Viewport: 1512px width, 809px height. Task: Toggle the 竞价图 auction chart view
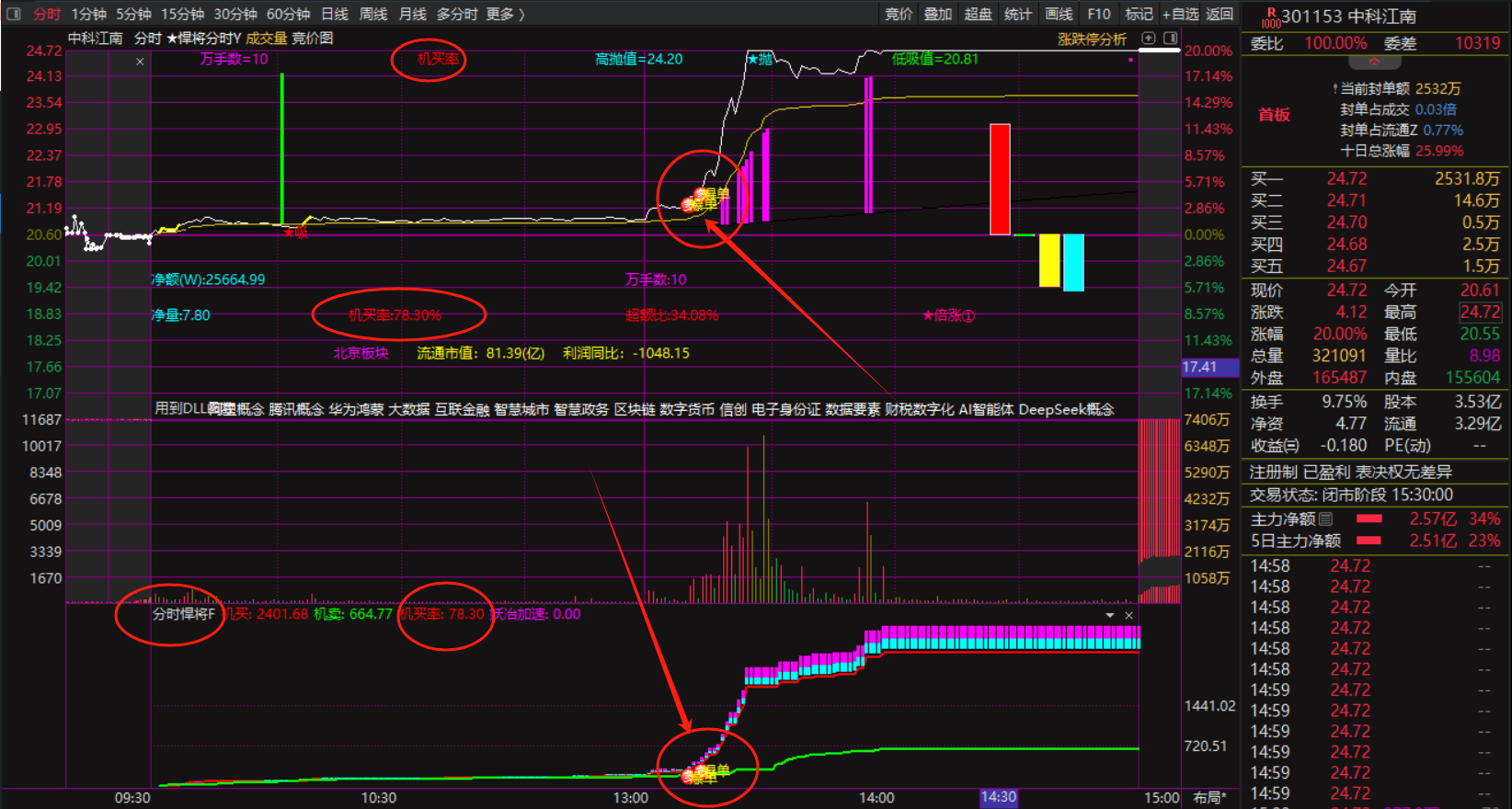(x=313, y=39)
